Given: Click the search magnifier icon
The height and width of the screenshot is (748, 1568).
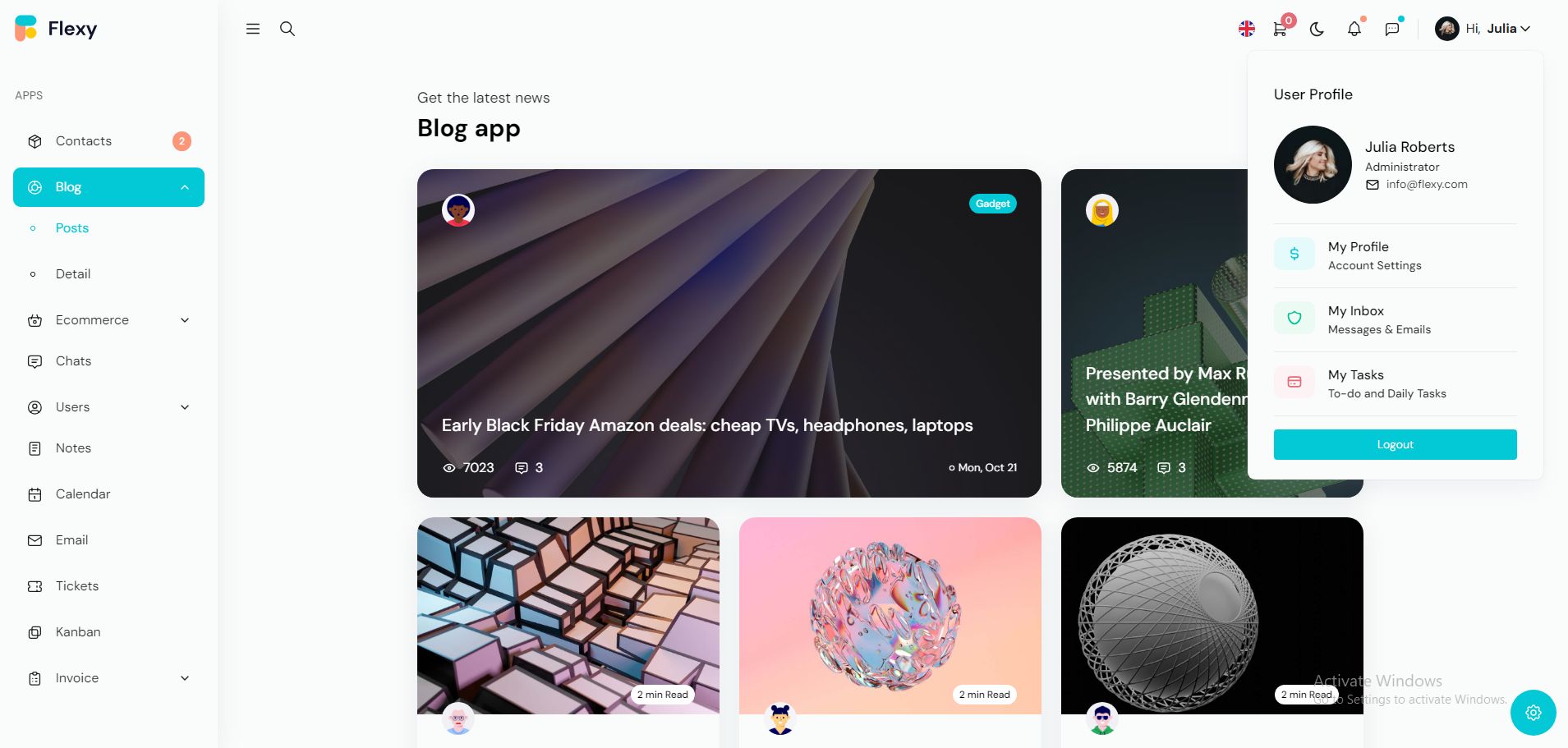Looking at the screenshot, I should click(x=287, y=29).
